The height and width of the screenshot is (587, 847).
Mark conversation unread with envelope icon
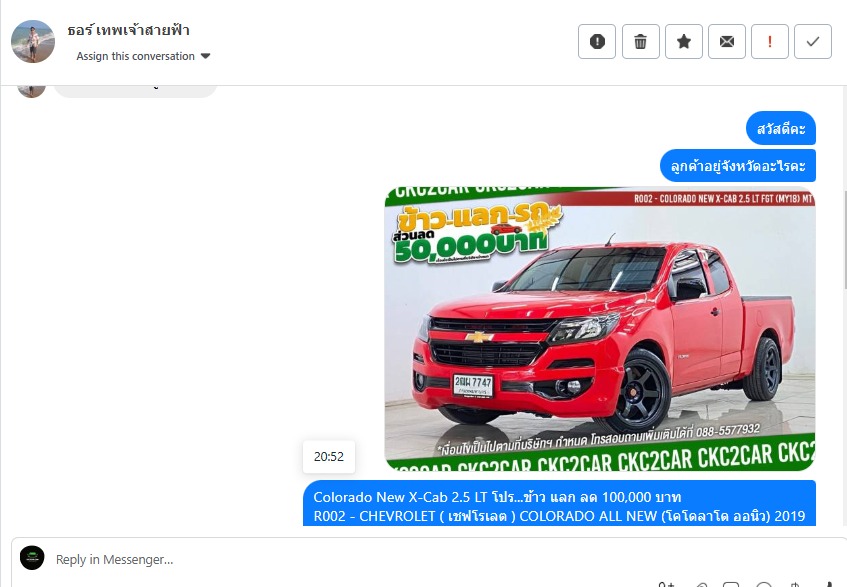(727, 42)
